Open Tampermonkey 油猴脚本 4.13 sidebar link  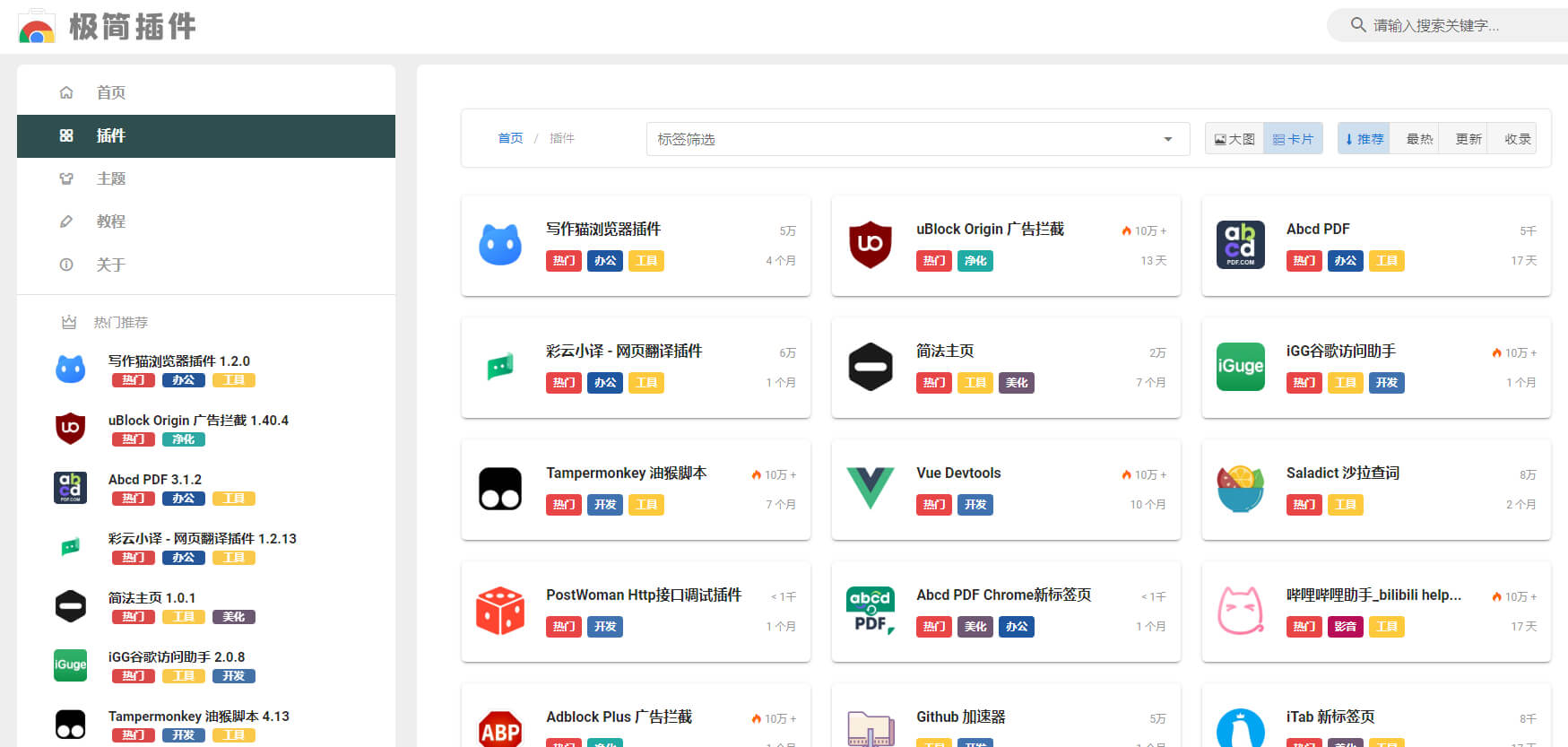pyautogui.click(x=199, y=716)
